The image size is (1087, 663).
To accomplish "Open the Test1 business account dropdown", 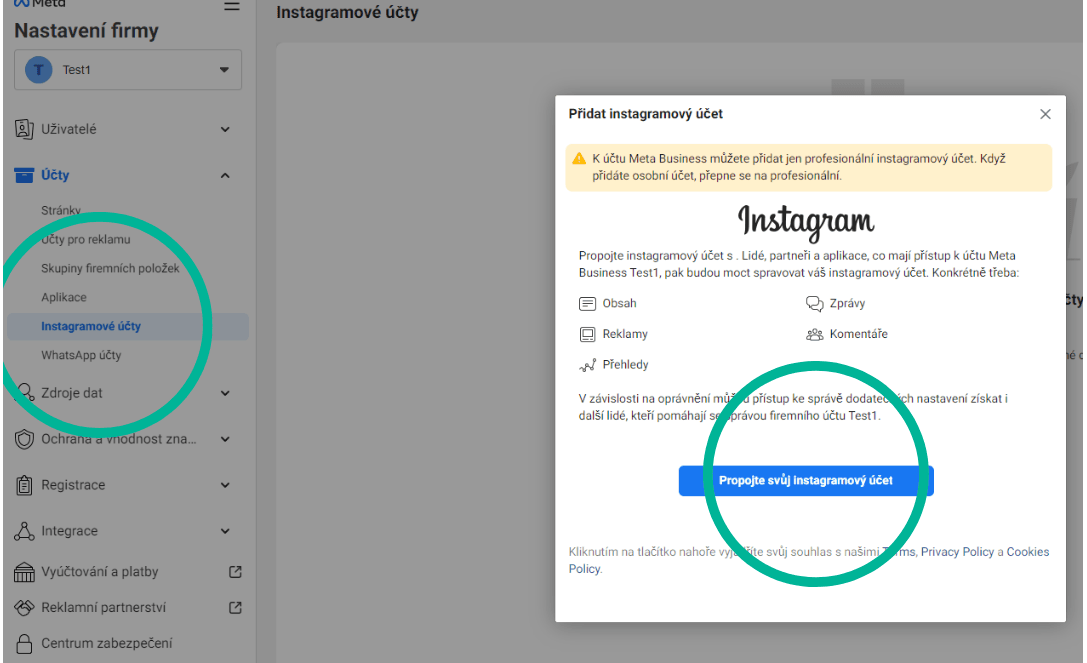I will (128, 69).
